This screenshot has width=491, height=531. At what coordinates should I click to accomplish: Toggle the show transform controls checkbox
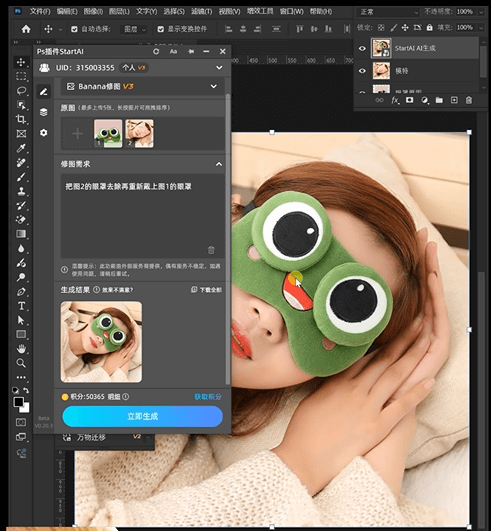(161, 29)
